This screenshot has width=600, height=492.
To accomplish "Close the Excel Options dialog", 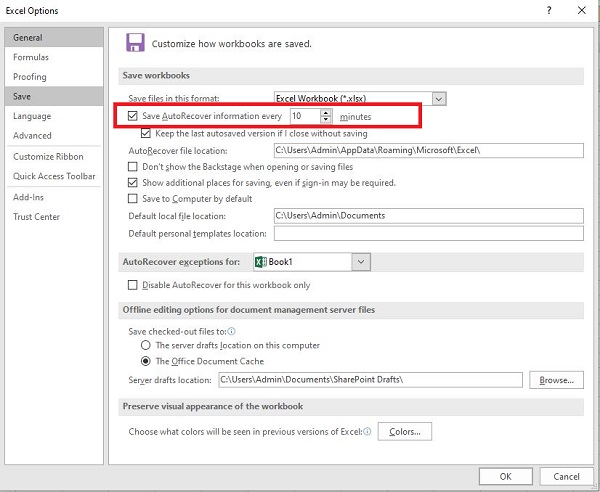I will coord(582,10).
